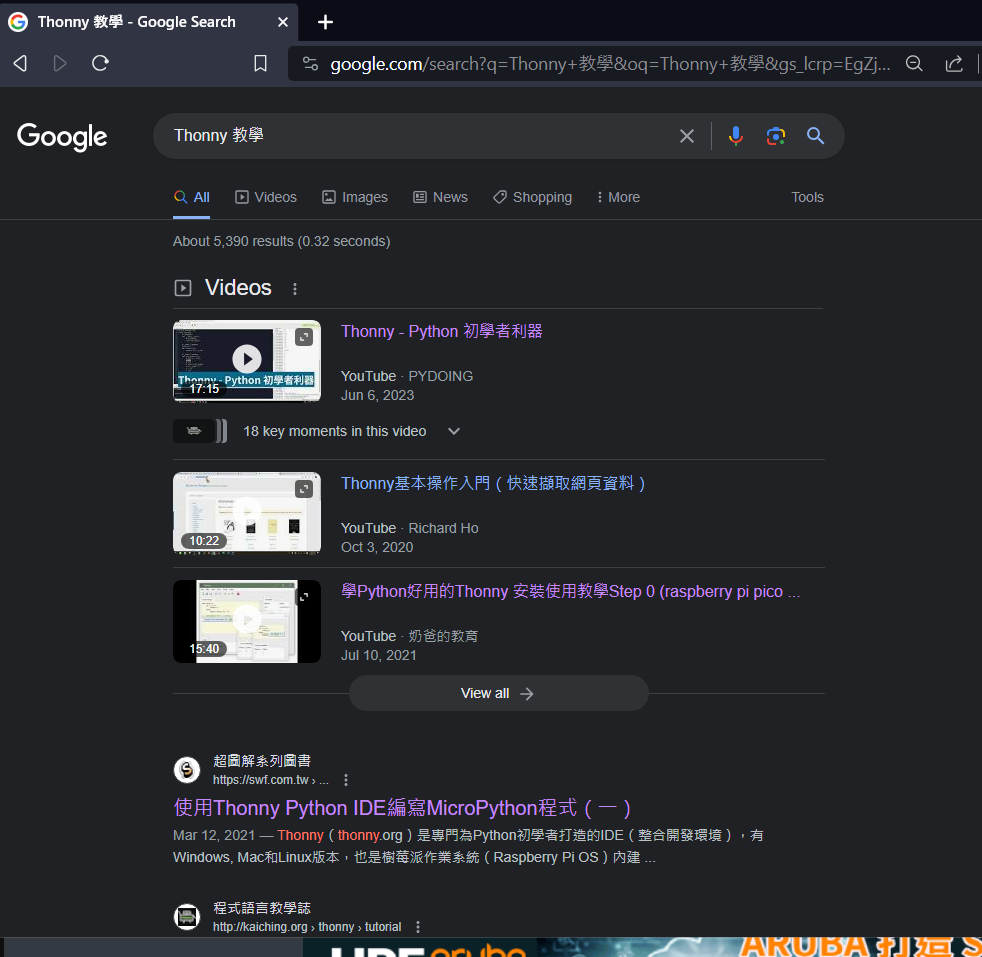Click the 程式語言教學誌 site favicon
This screenshot has height=957, width=982.
(187, 918)
